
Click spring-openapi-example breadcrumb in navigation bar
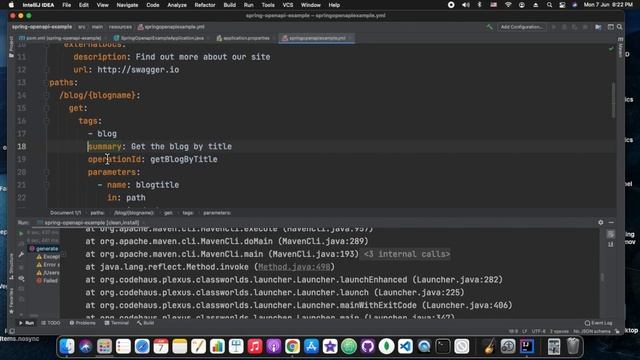pos(42,27)
